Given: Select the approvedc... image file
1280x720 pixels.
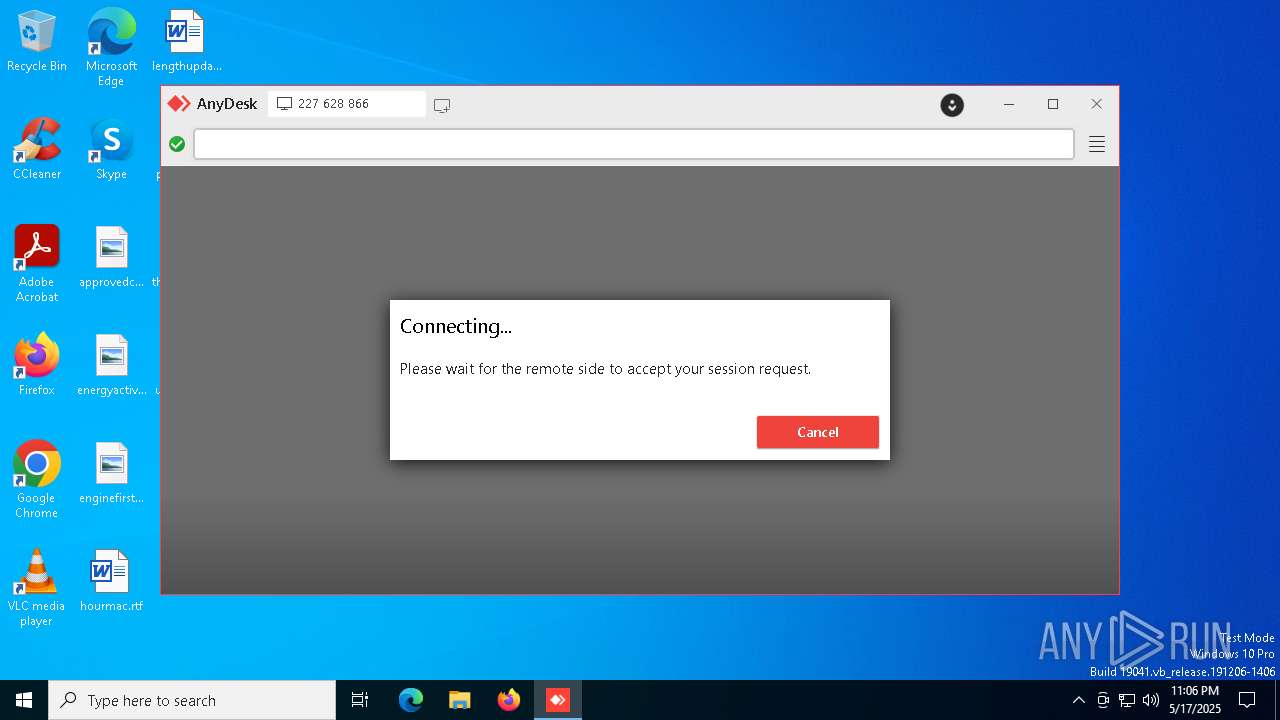Looking at the screenshot, I should pyautogui.click(x=111, y=257).
